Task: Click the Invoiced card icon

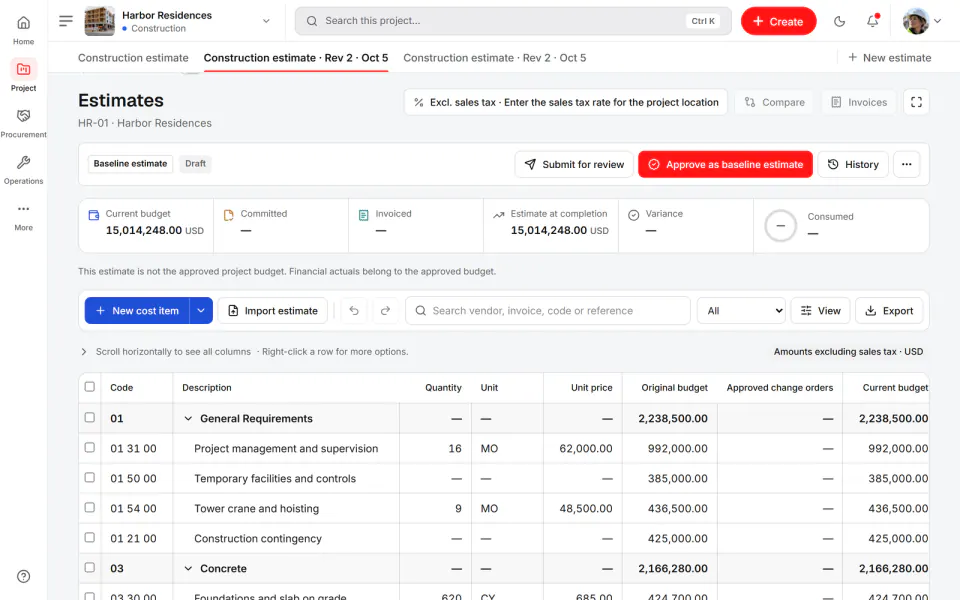Action: pyautogui.click(x=364, y=215)
